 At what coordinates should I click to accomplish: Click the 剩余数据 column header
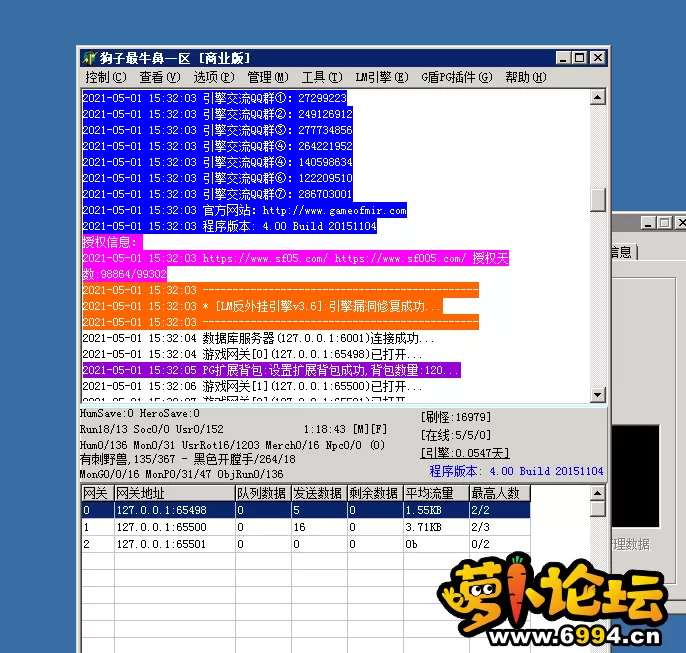375,493
